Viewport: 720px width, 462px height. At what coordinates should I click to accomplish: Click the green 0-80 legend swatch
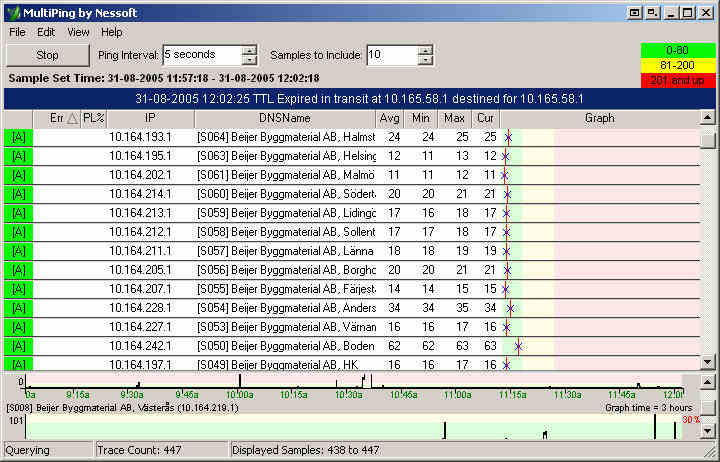[678, 50]
